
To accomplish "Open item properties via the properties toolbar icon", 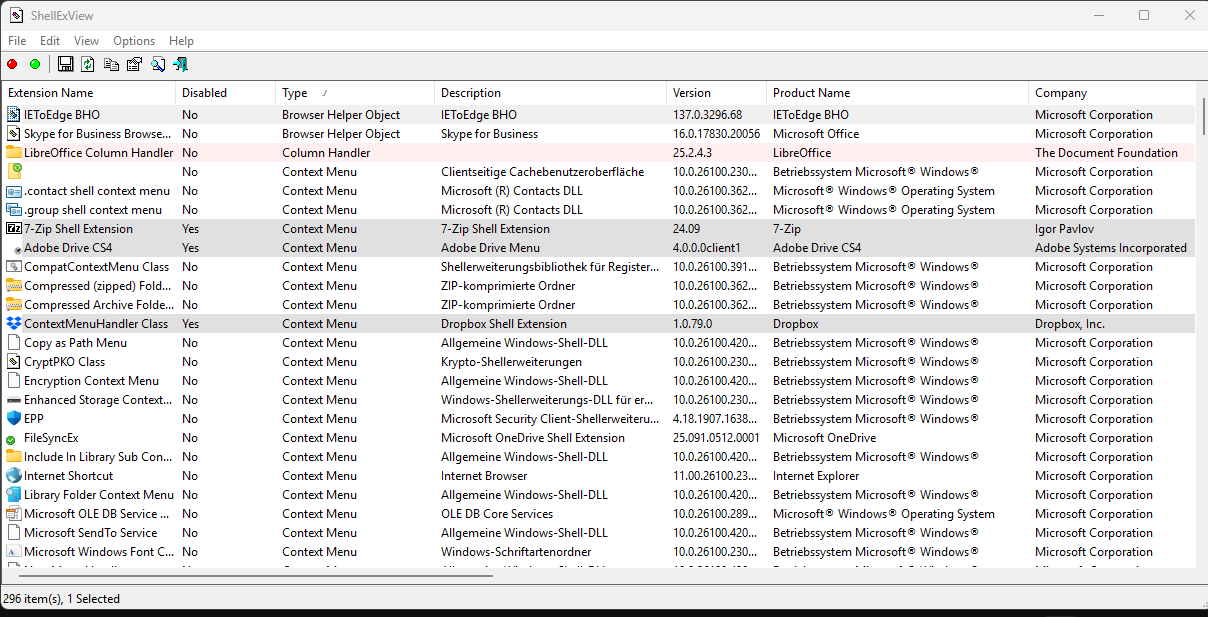I will click(134, 63).
